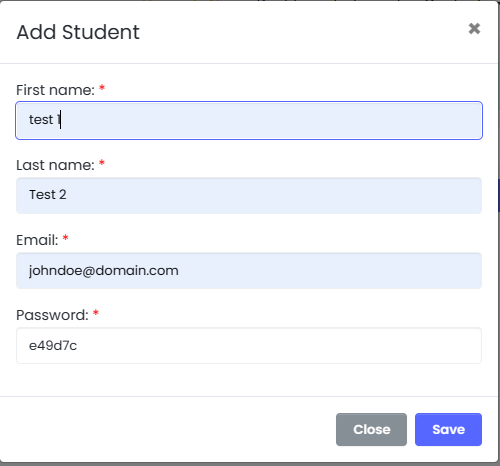Viewport: 500px width, 466px height.
Task: Focus the First name input field
Action: 249,120
